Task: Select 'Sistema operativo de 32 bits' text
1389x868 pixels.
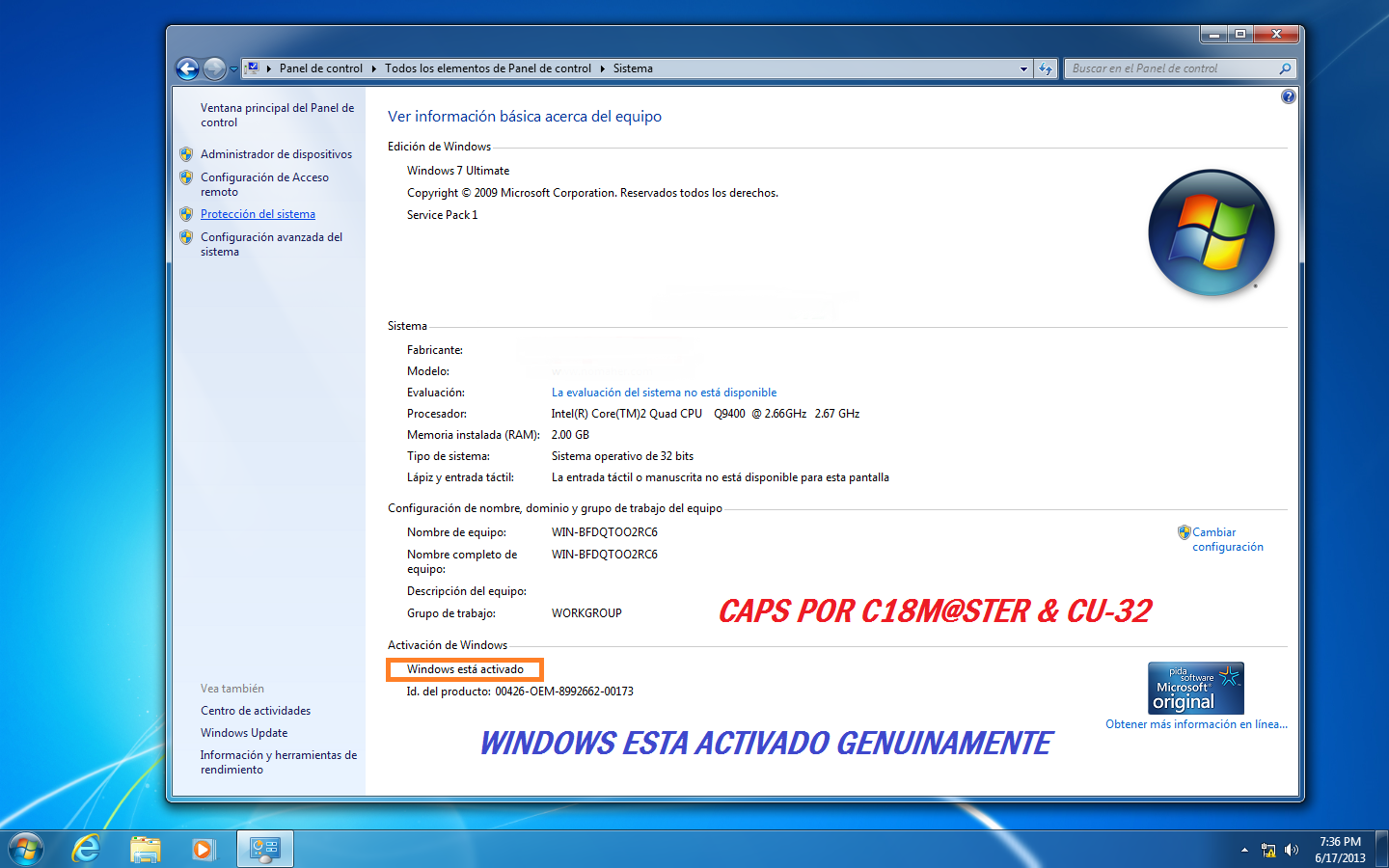Action: click(622, 456)
